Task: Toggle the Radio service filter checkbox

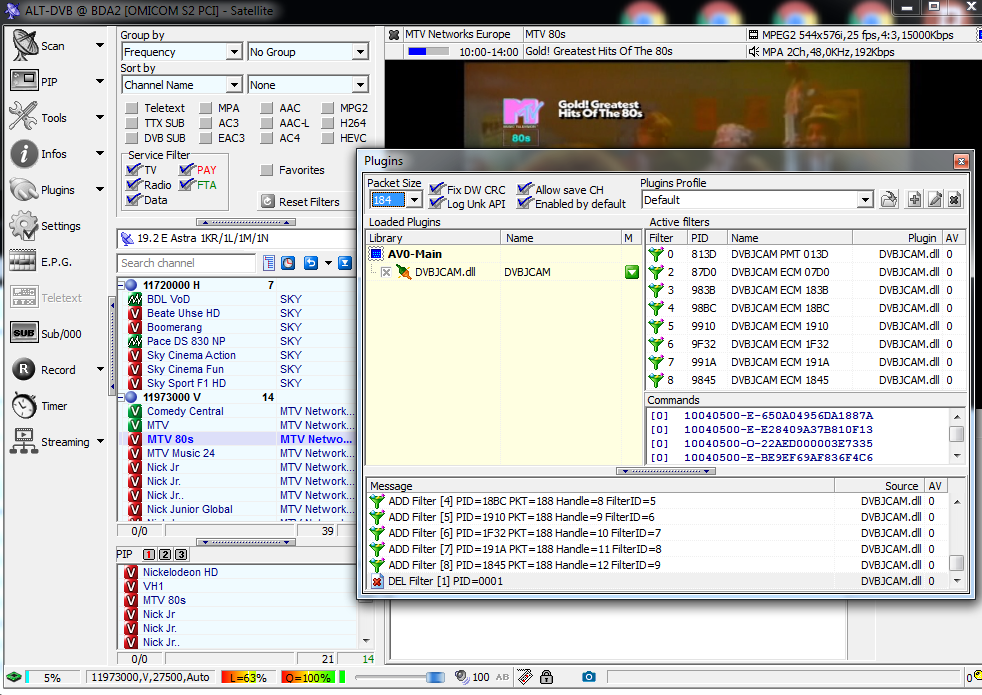Action: [133, 184]
